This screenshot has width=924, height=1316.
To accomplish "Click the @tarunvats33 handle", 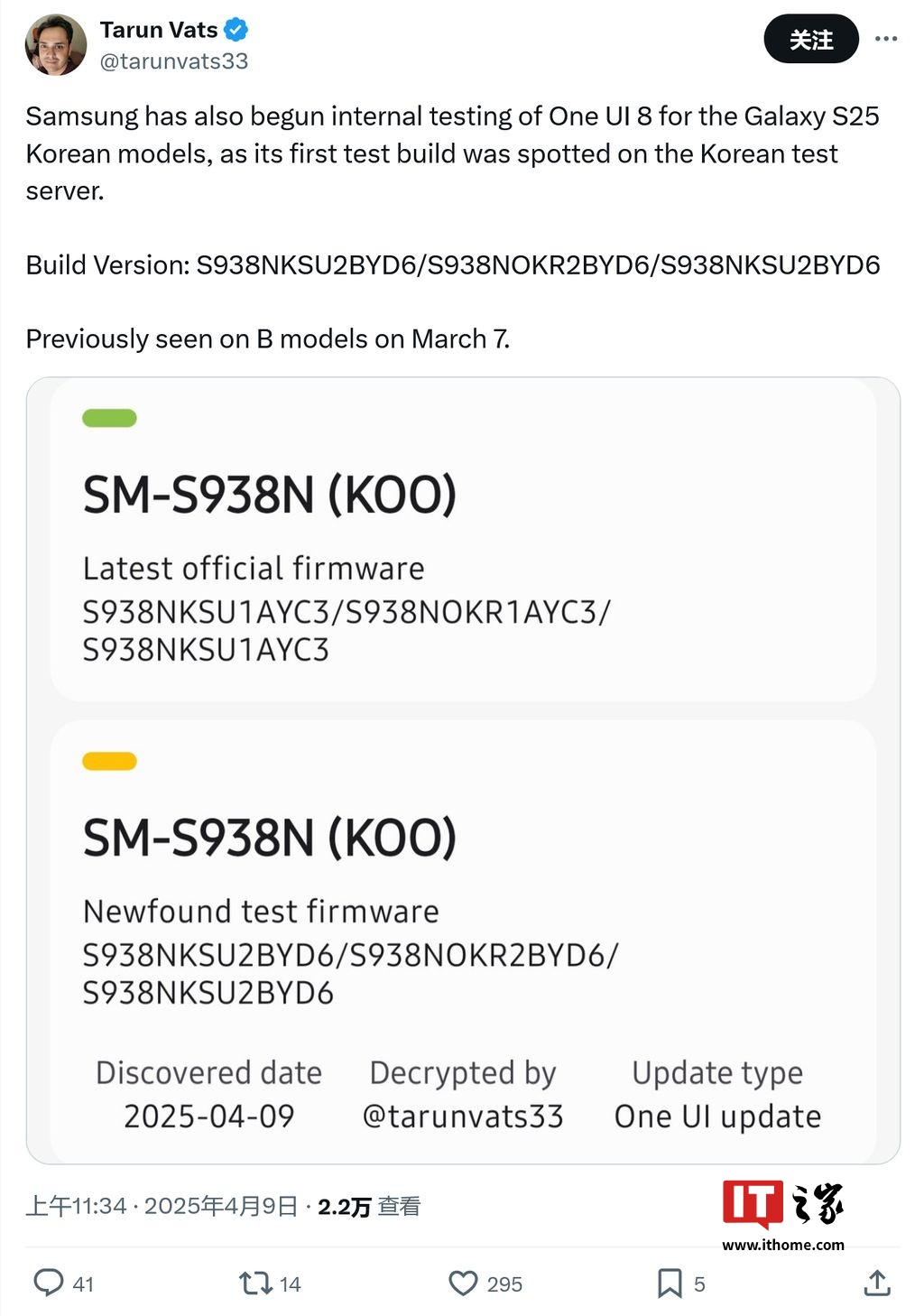I will (x=174, y=61).
